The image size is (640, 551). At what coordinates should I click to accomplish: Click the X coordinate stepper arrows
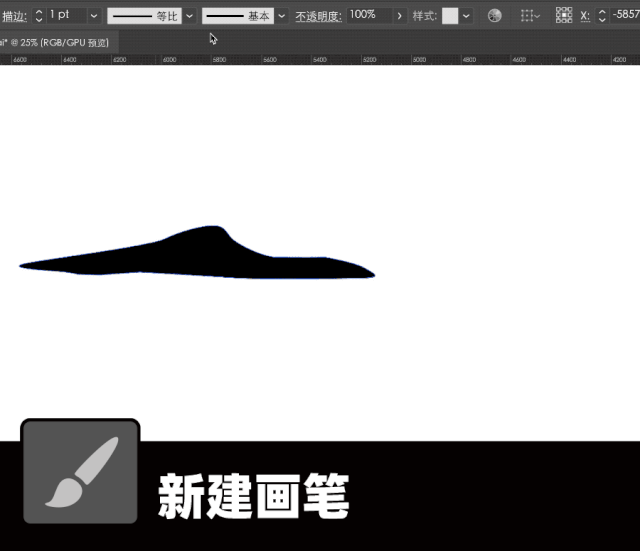(x=600, y=16)
